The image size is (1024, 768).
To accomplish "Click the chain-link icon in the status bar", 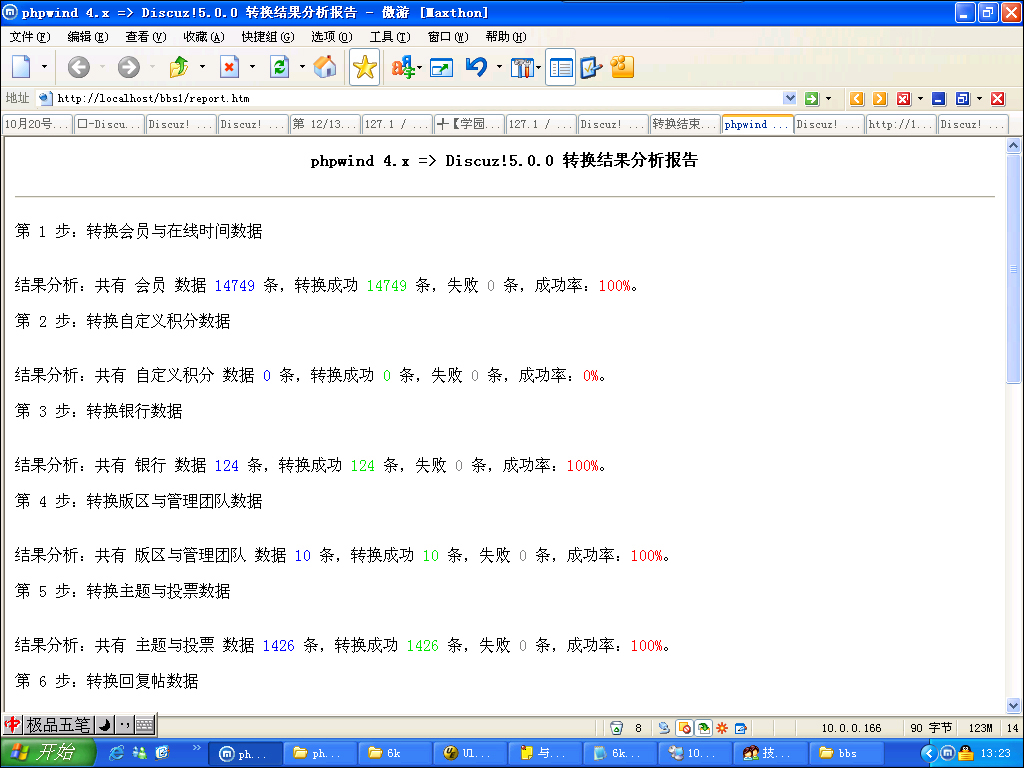I will 664,728.
